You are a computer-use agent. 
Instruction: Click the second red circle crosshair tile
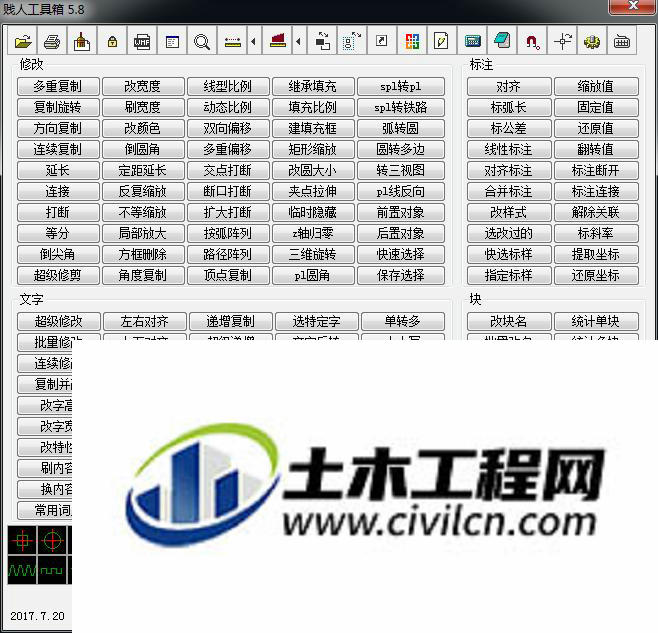tap(52, 540)
